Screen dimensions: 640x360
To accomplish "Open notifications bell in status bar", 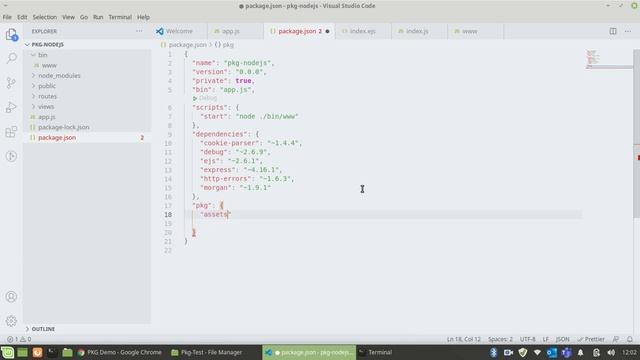I will [630, 339].
